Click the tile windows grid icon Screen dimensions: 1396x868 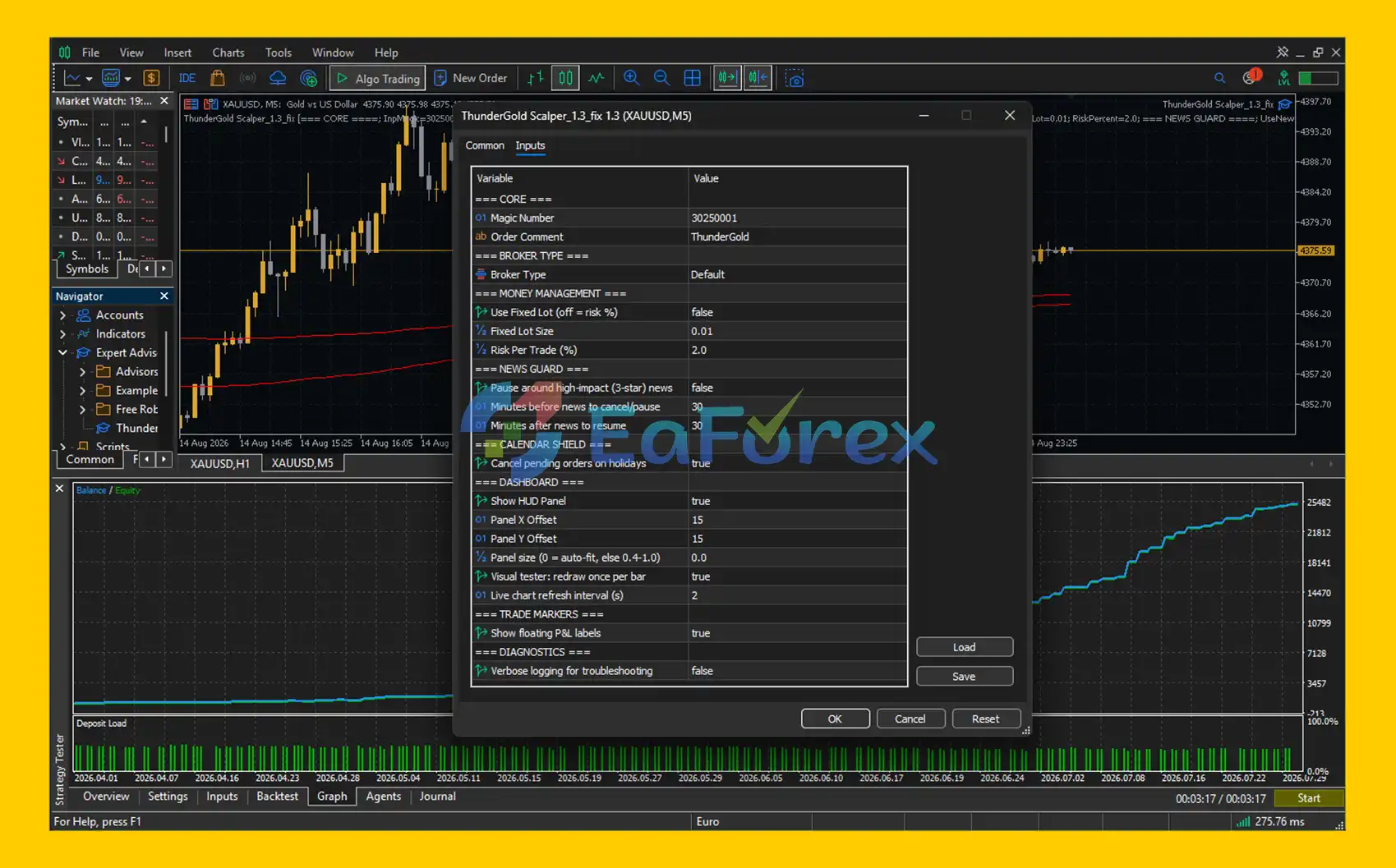[693, 78]
